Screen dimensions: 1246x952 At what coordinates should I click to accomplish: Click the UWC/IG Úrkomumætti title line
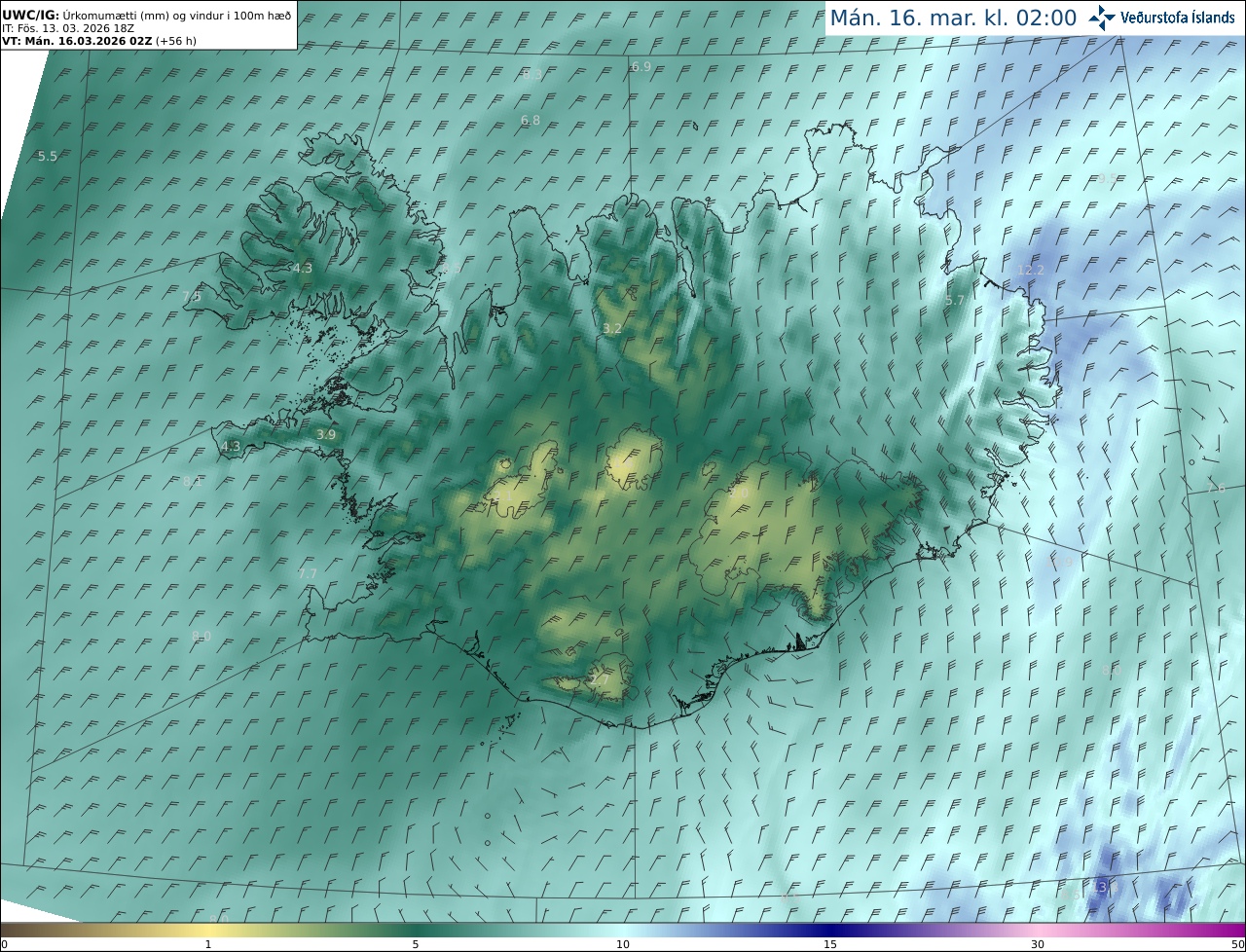point(147,16)
